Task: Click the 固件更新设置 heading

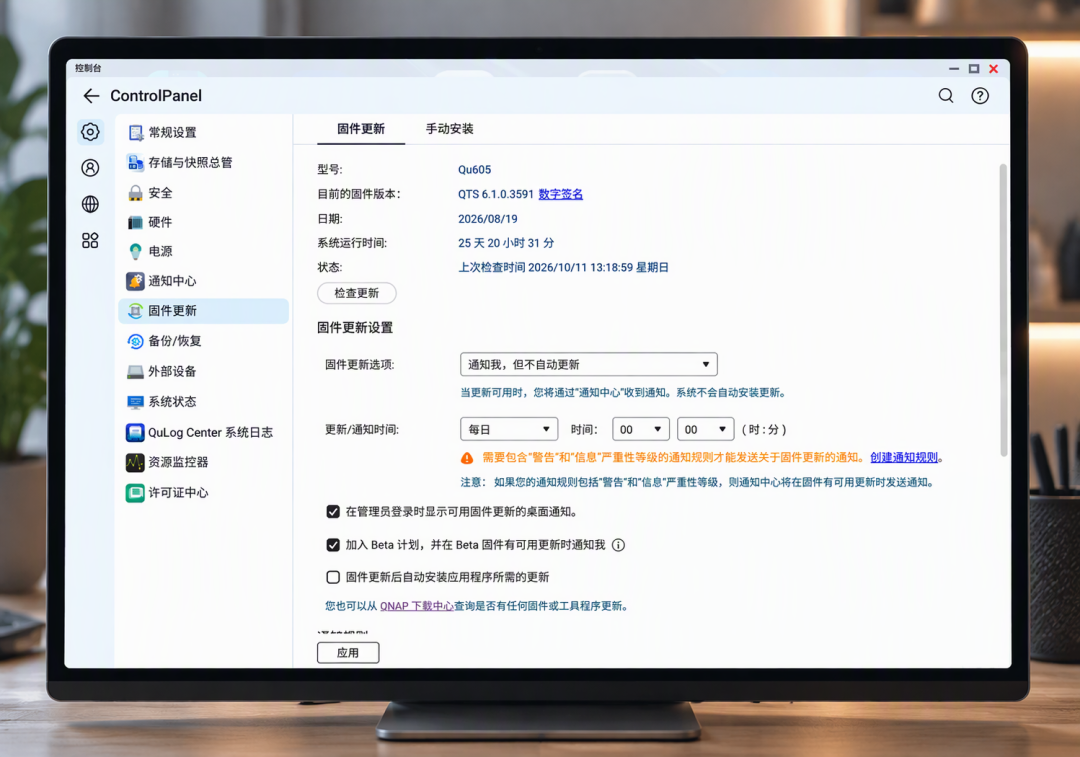Action: click(355, 328)
